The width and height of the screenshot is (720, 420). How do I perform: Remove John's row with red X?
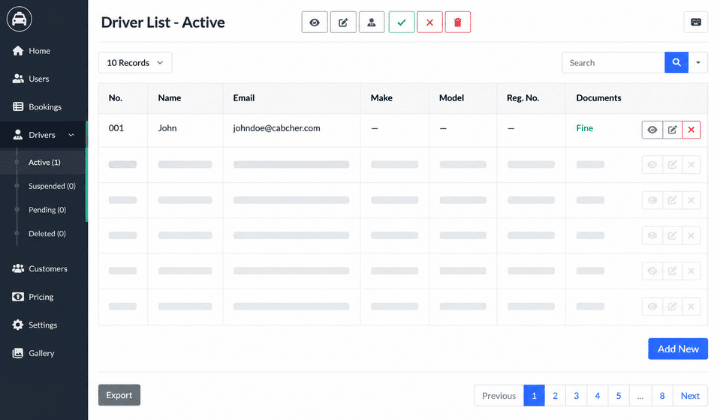coord(691,130)
